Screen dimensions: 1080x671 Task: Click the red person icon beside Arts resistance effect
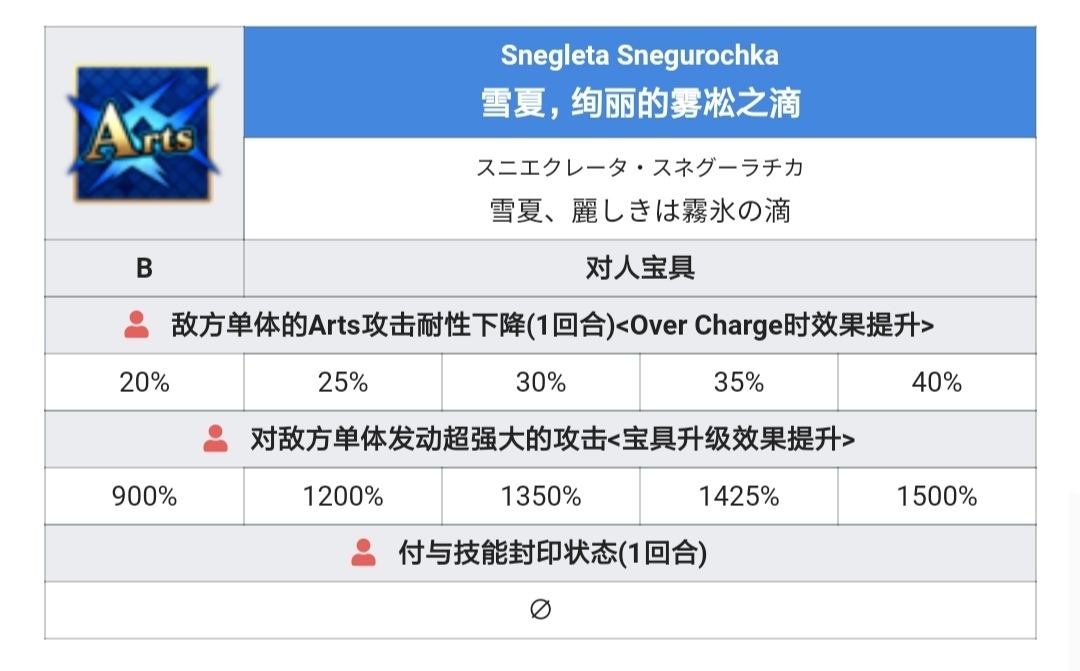[137, 325]
